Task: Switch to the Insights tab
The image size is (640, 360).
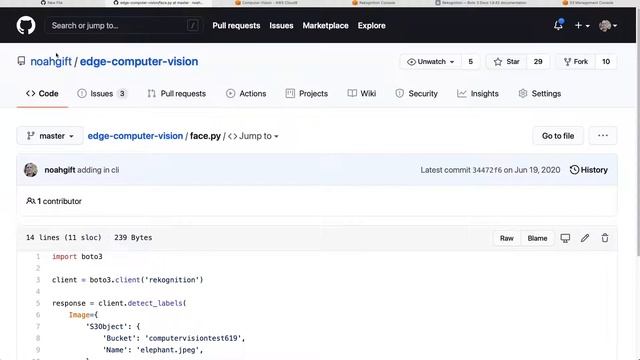Action: 478,93
